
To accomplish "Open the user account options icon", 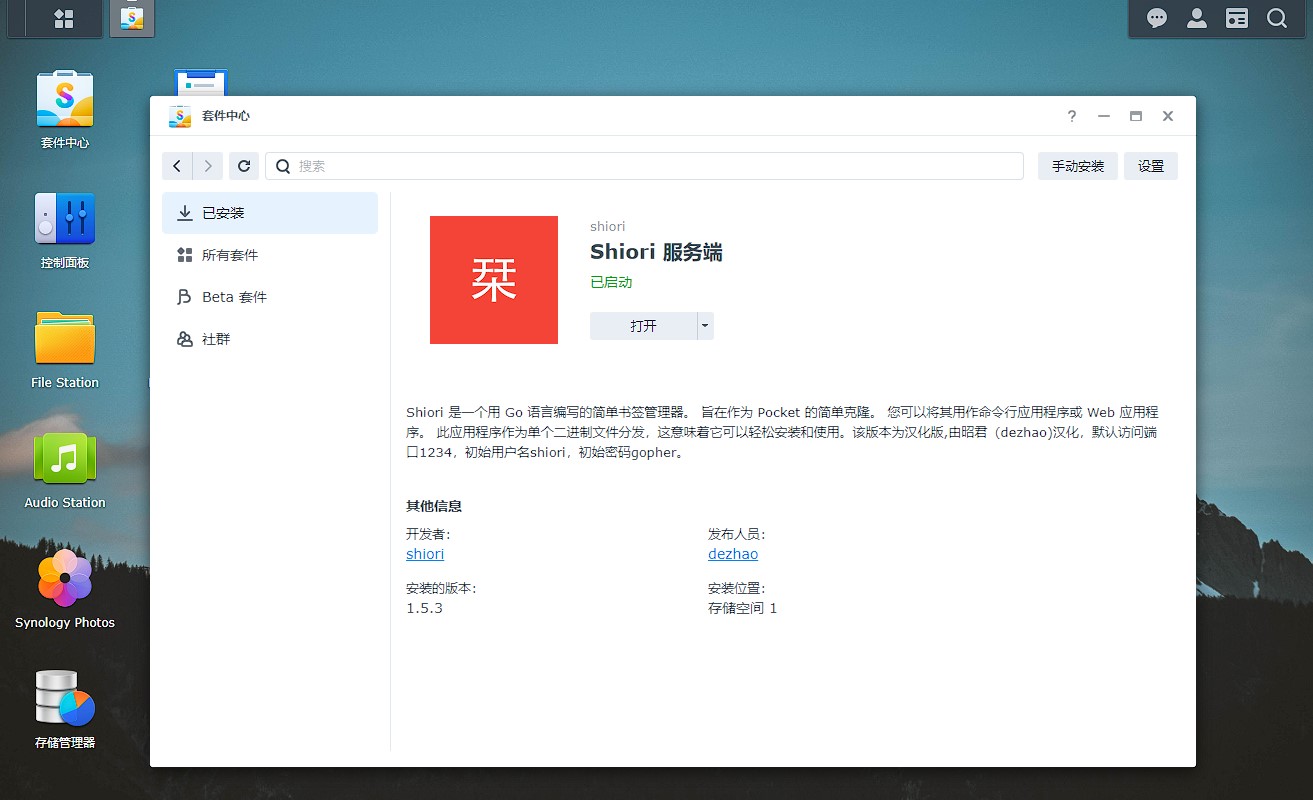I will [1197, 18].
